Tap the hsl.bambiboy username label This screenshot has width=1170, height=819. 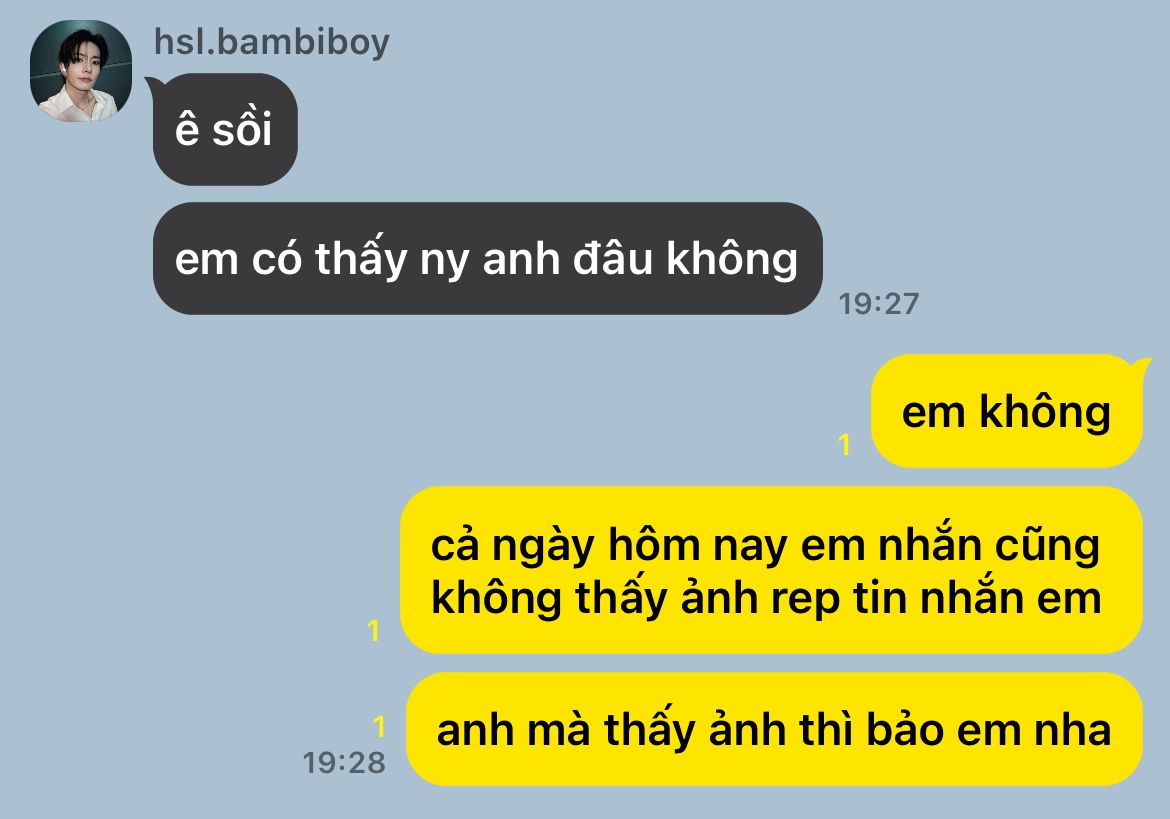tap(272, 42)
